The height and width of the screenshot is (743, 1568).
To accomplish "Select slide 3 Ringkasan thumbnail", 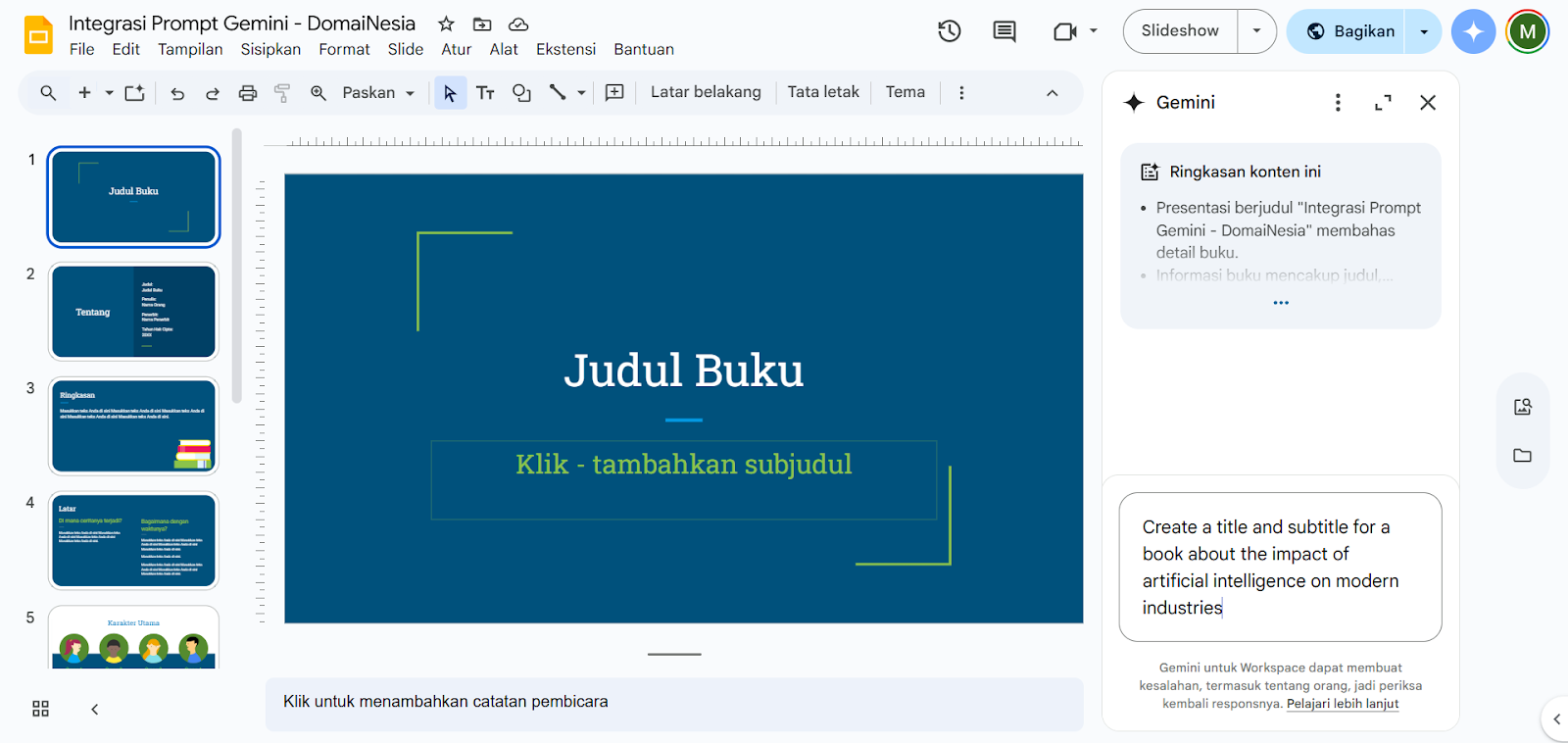I will pos(133,426).
